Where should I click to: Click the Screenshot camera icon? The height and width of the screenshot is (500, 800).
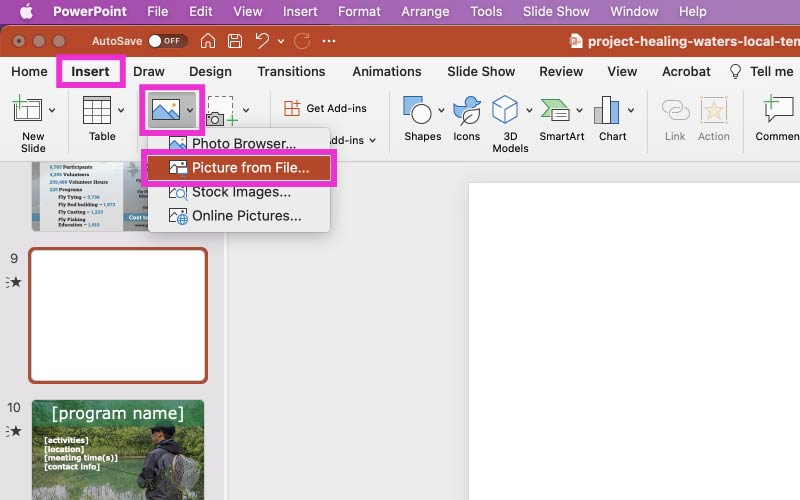[221, 111]
